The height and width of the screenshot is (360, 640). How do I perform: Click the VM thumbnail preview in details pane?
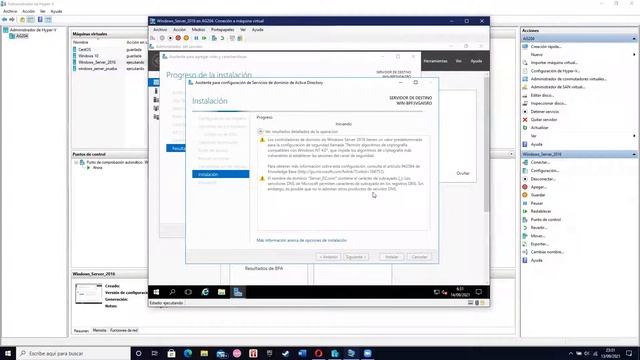[89, 294]
